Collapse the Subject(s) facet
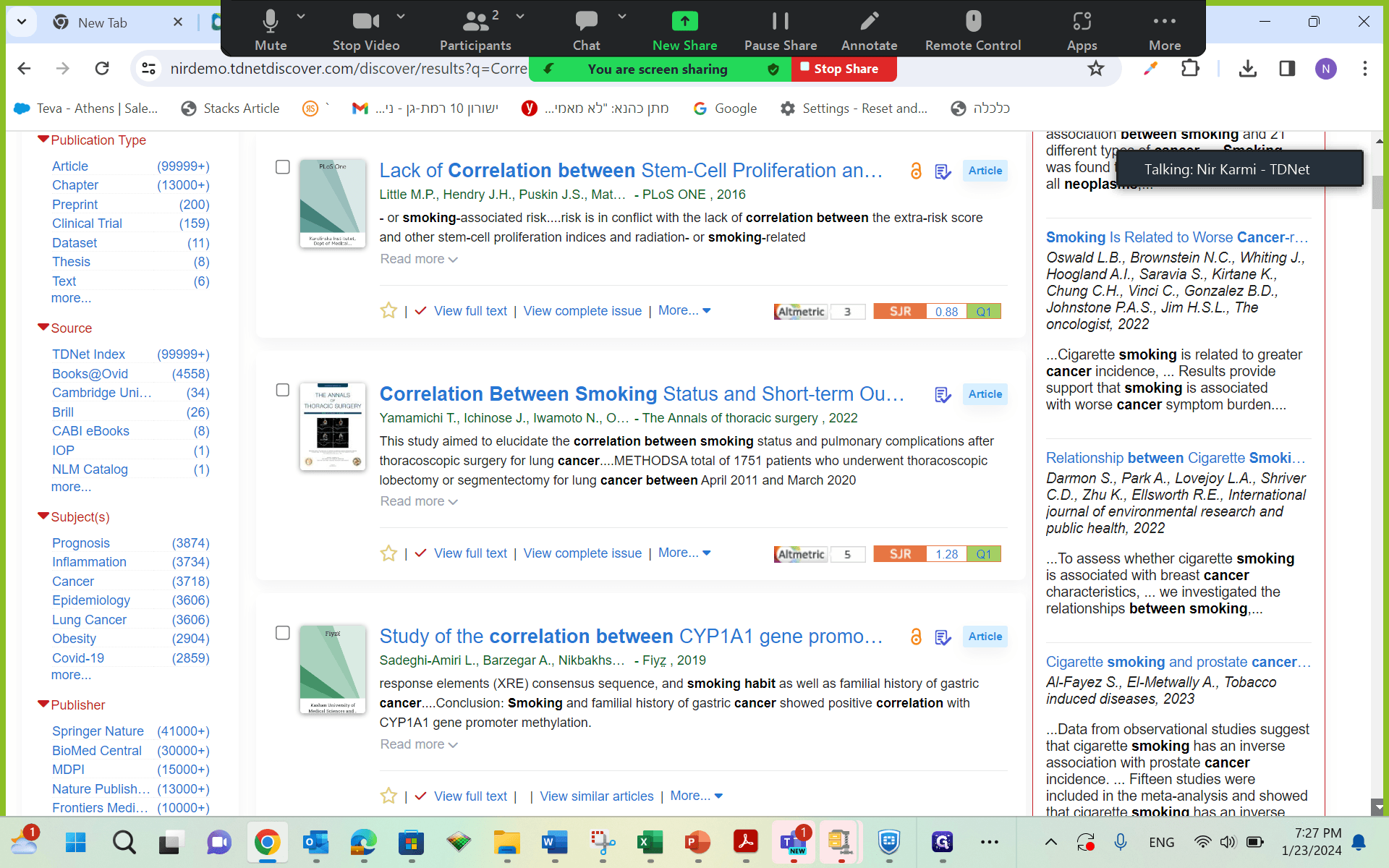 coord(43,516)
